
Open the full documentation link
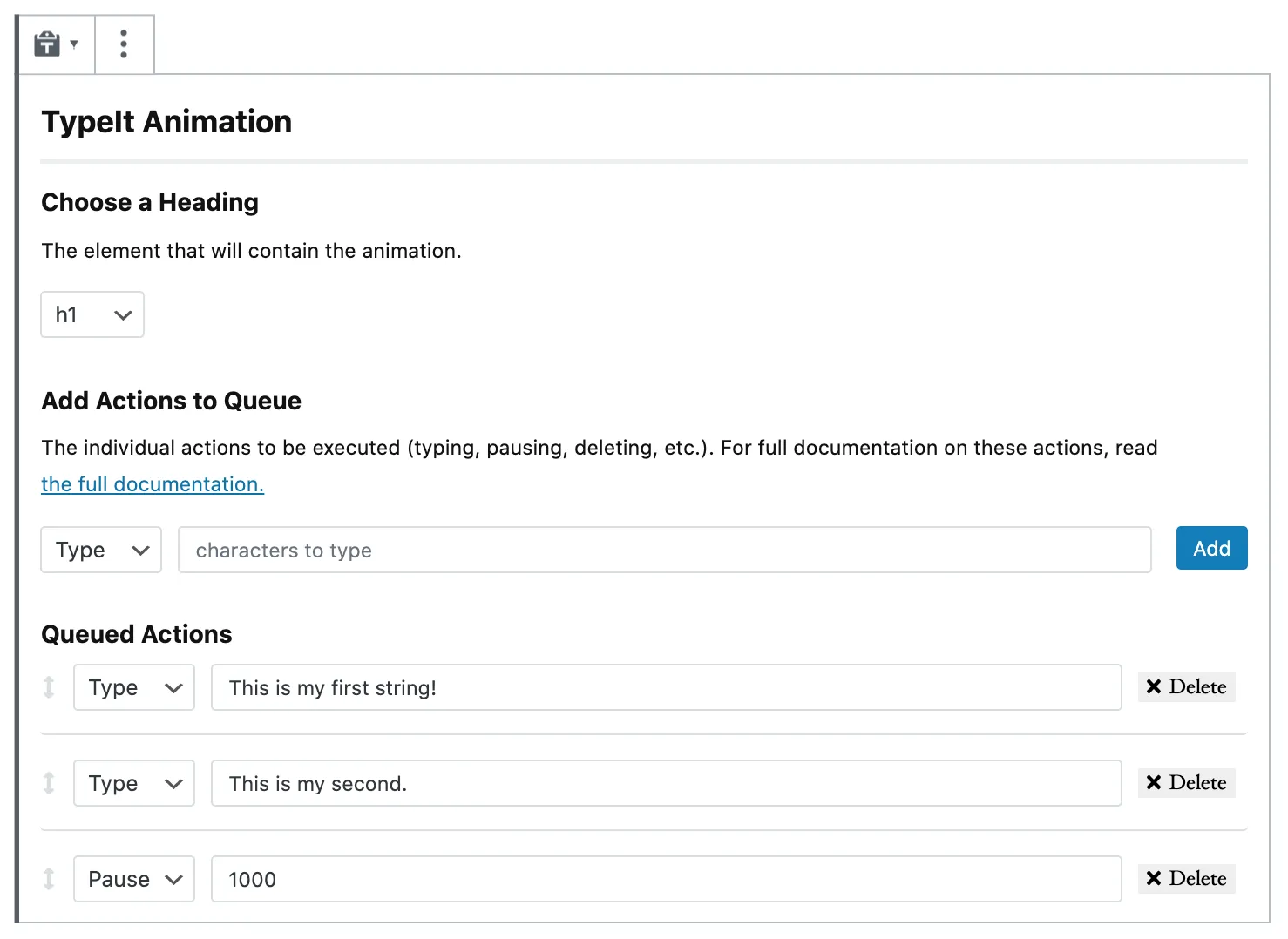point(153,484)
